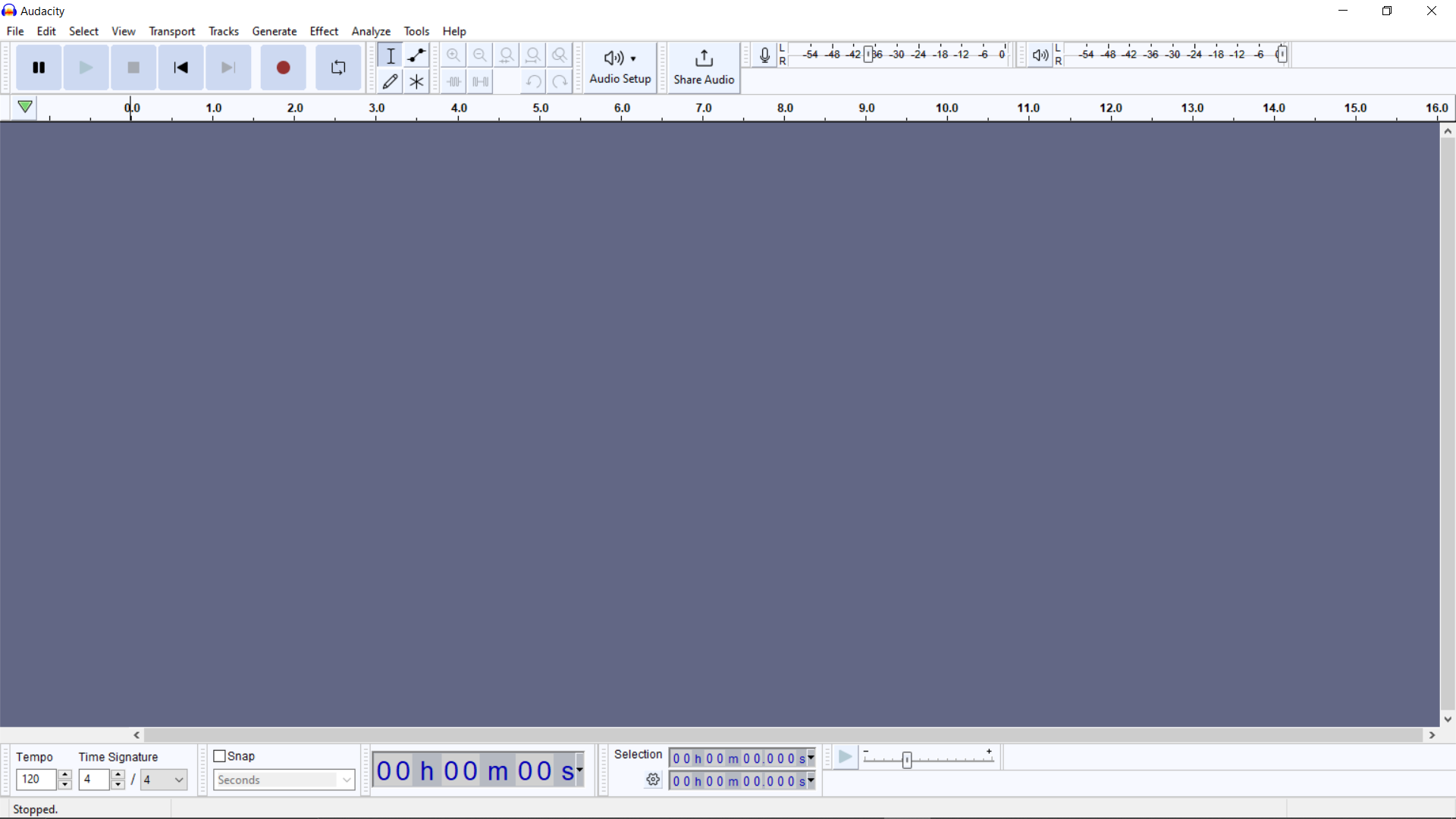Open the Generate menu
1456x819 pixels.
pyautogui.click(x=273, y=31)
